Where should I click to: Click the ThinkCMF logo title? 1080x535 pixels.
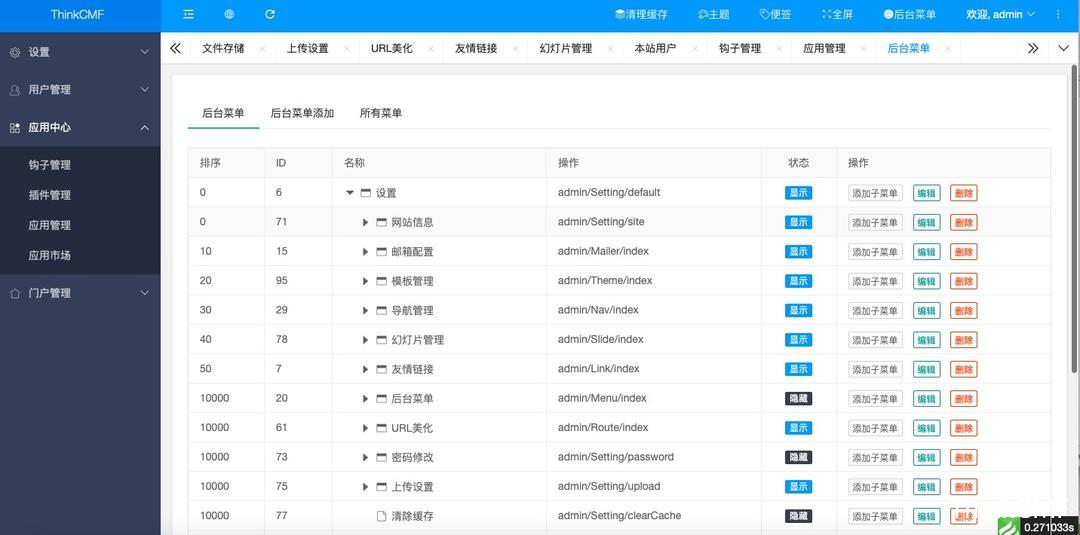(77, 14)
